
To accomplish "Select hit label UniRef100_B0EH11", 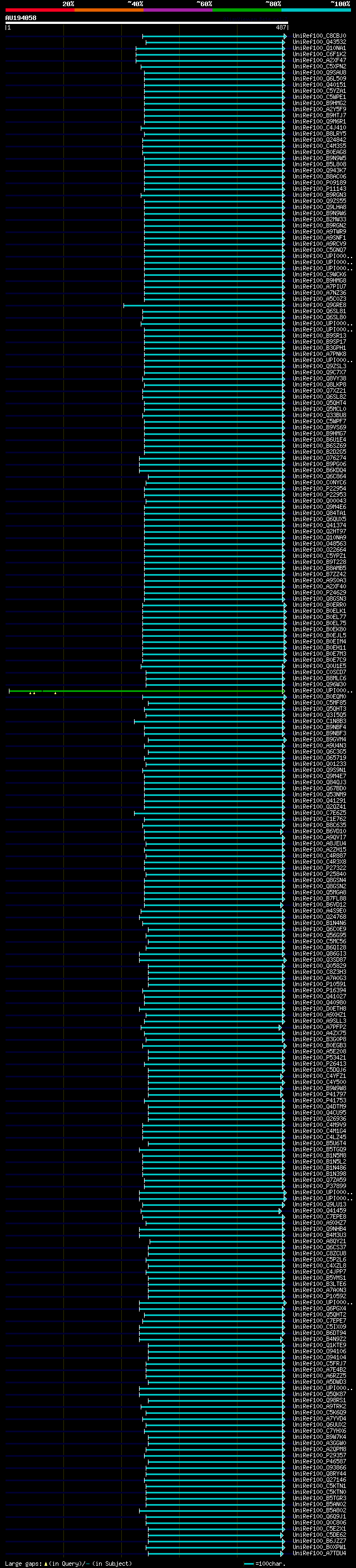I will pyautogui.click(x=319, y=647).
